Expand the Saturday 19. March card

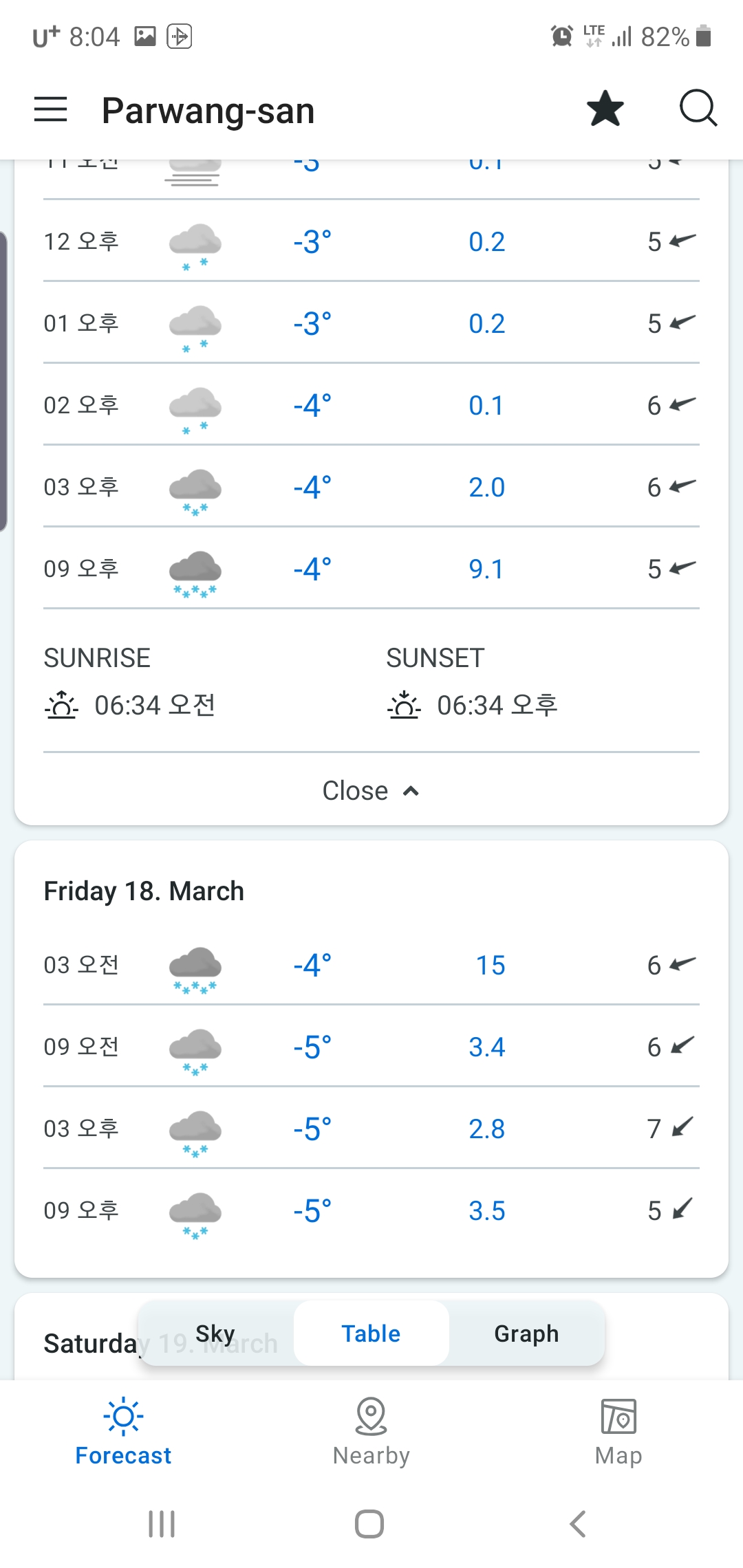[161, 1343]
